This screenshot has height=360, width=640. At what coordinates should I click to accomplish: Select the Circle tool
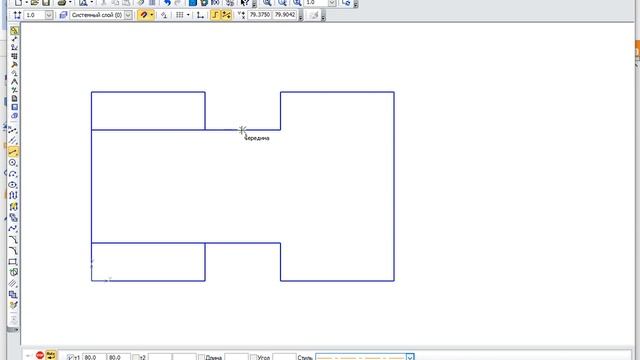click(13, 163)
